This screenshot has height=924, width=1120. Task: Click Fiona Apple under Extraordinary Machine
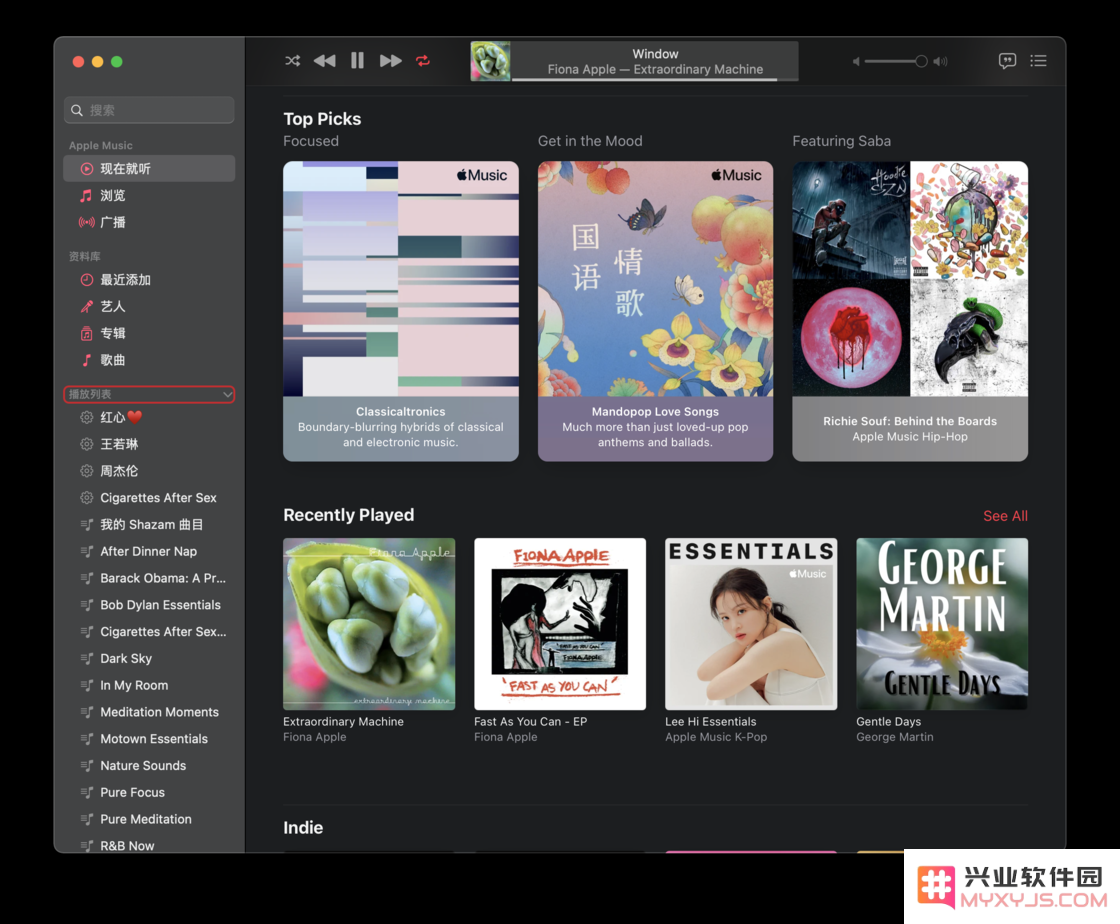pos(314,737)
